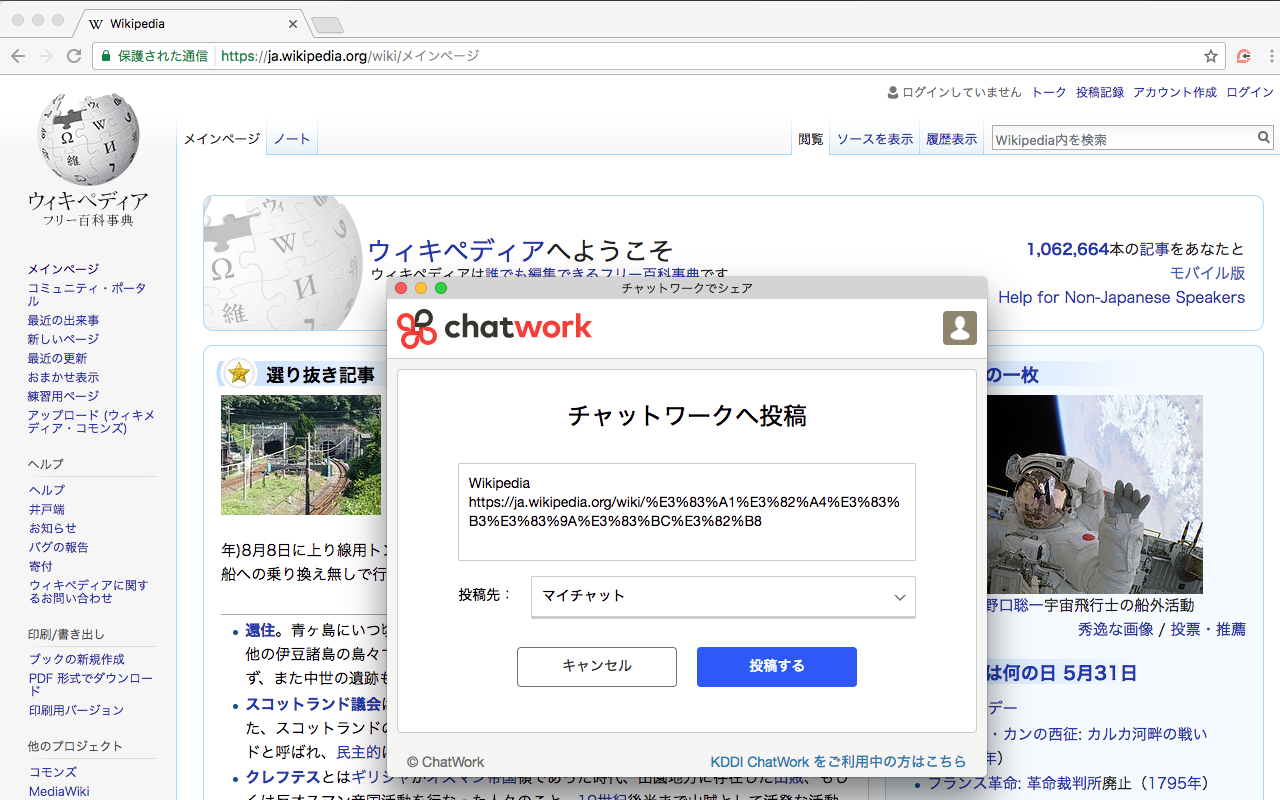Click sidebar 新しいページ link
The image size is (1280, 800).
pyautogui.click(x=63, y=339)
